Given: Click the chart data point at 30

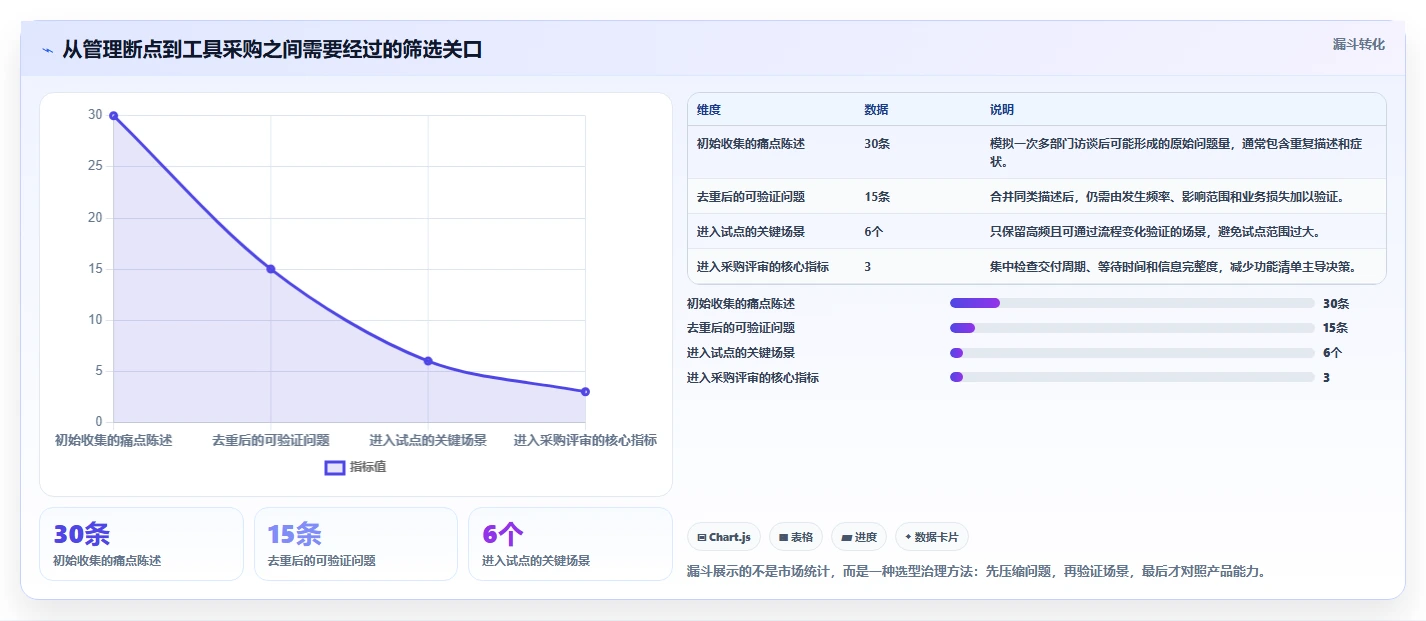Looking at the screenshot, I should (x=113, y=116).
